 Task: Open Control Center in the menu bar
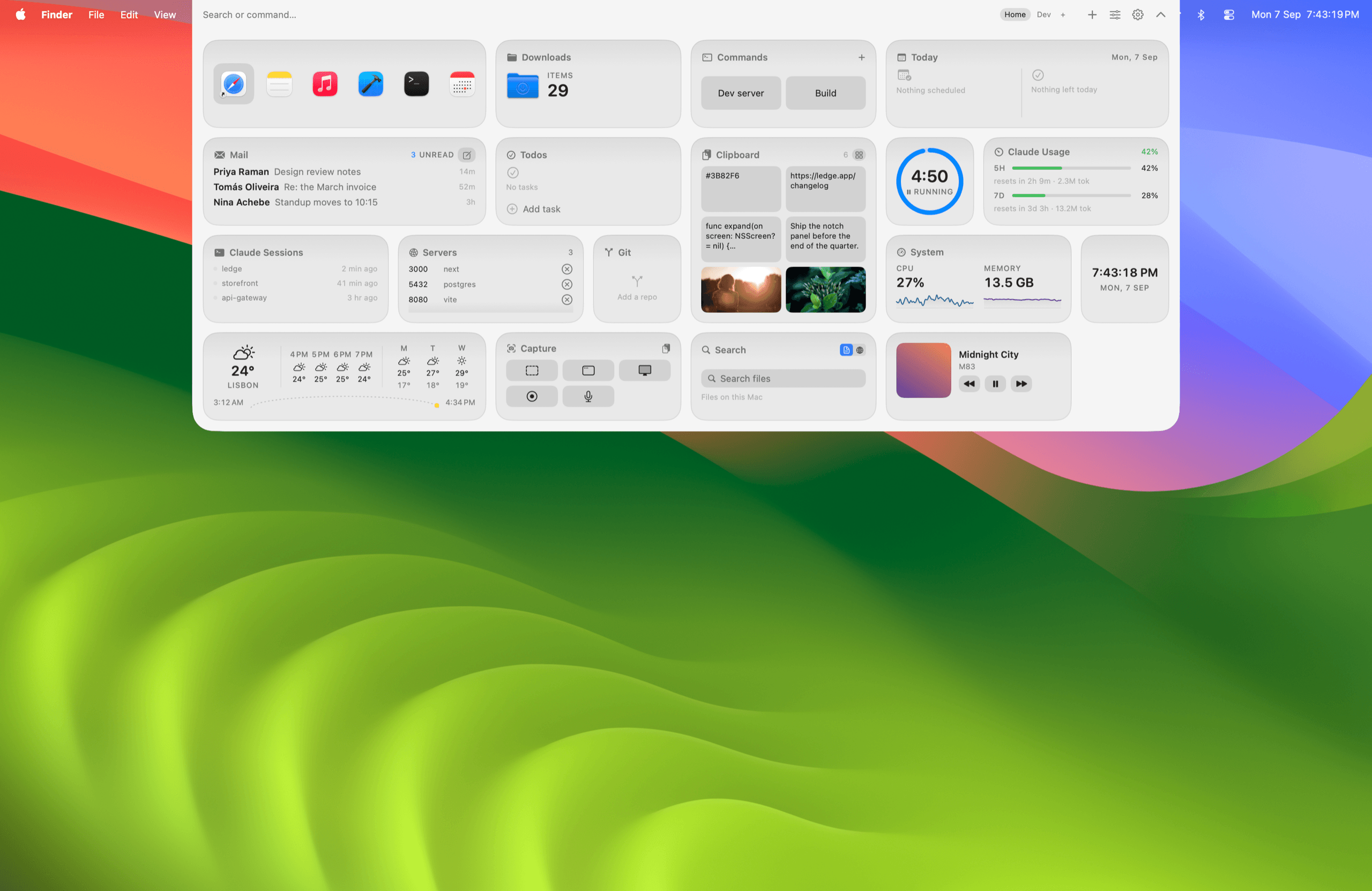pyautogui.click(x=1229, y=15)
